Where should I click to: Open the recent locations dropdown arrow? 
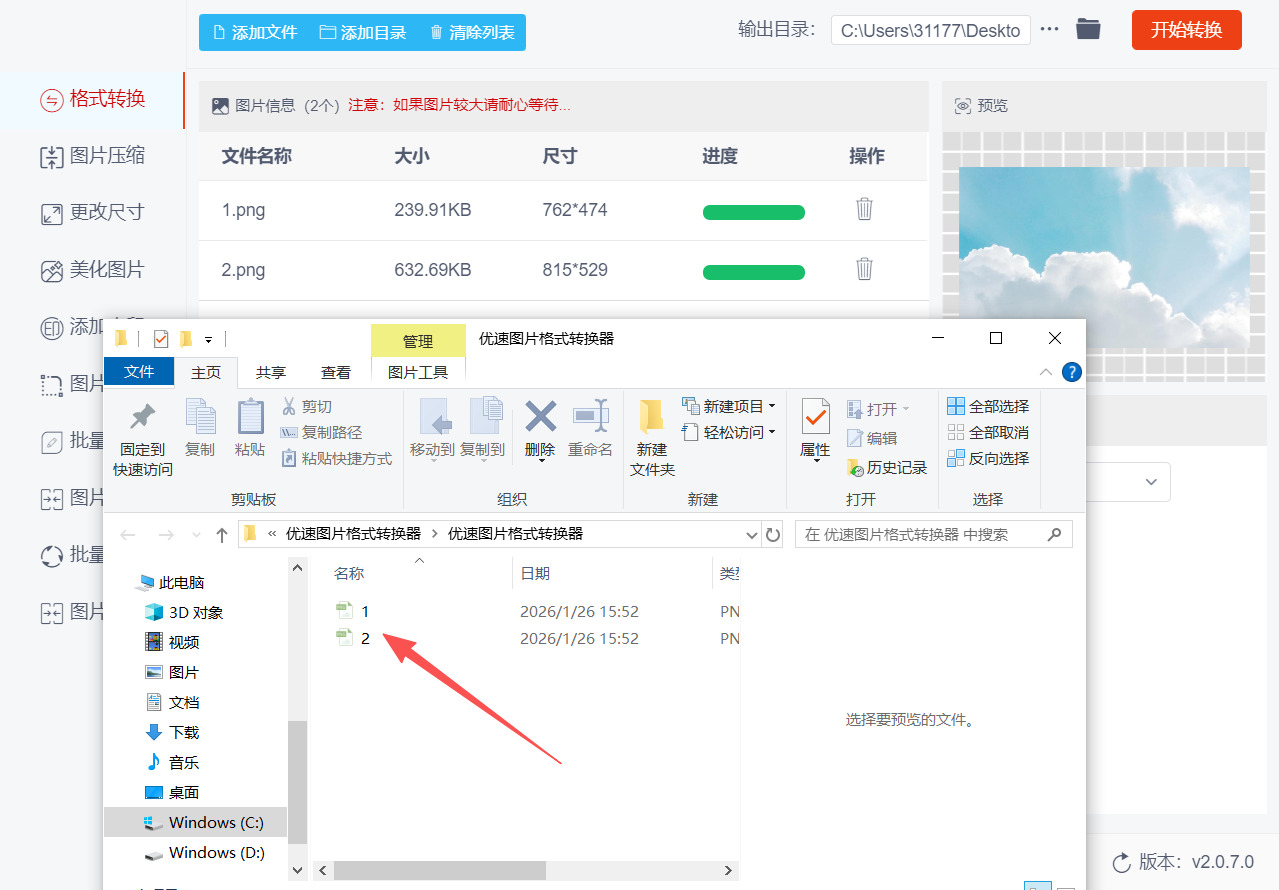point(196,535)
